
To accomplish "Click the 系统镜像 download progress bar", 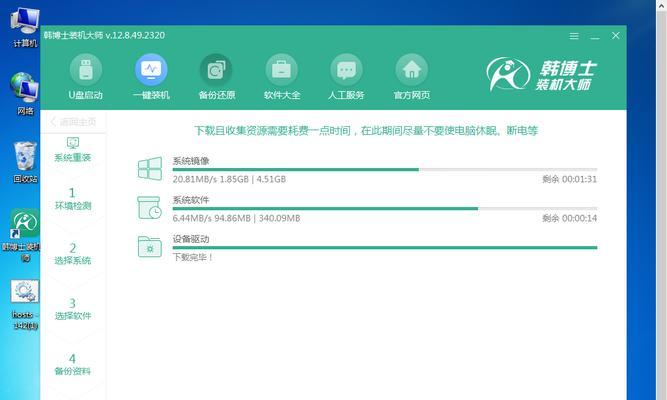I will point(385,169).
